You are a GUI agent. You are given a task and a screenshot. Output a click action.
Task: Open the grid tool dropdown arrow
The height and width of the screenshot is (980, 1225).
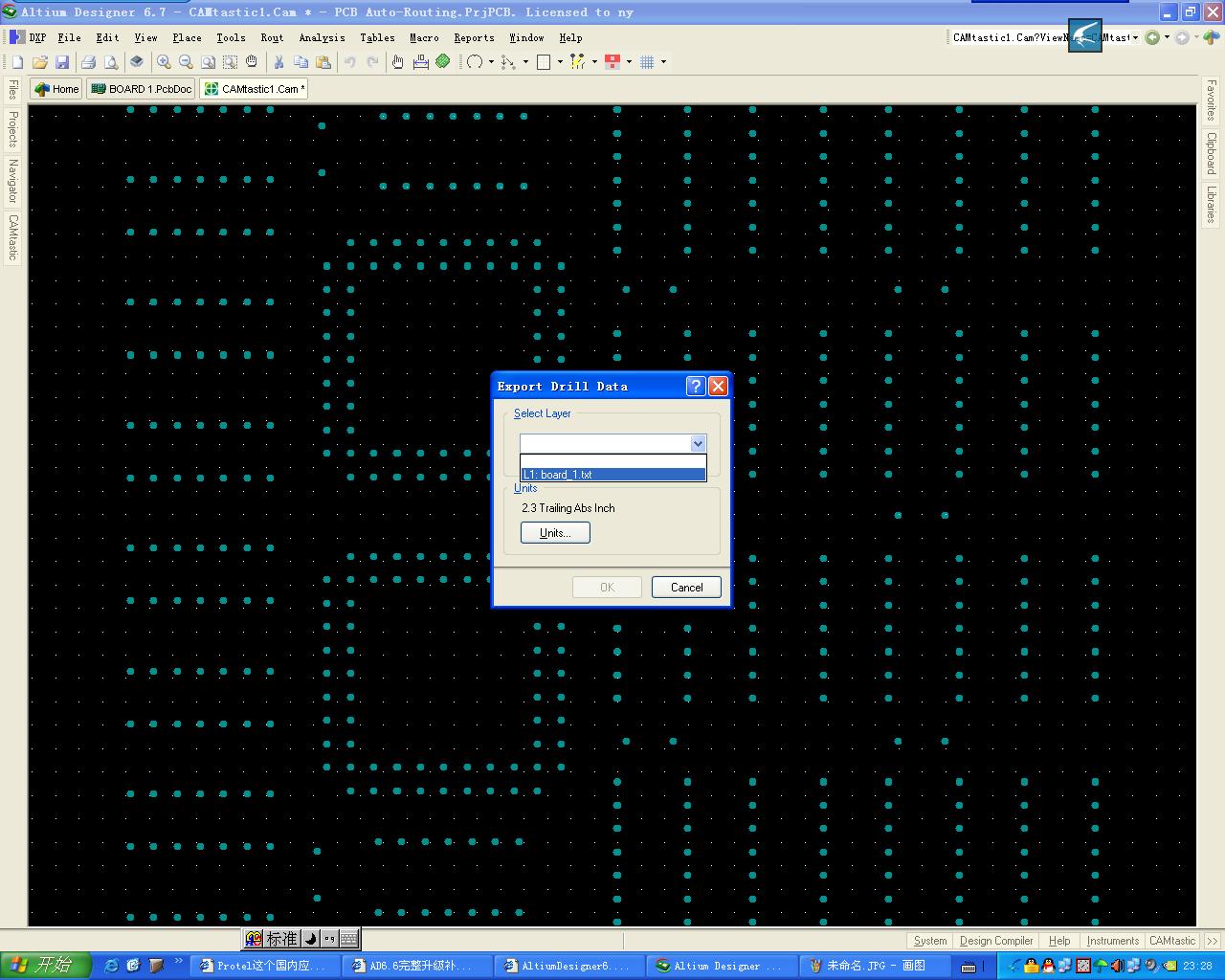[x=663, y=62]
